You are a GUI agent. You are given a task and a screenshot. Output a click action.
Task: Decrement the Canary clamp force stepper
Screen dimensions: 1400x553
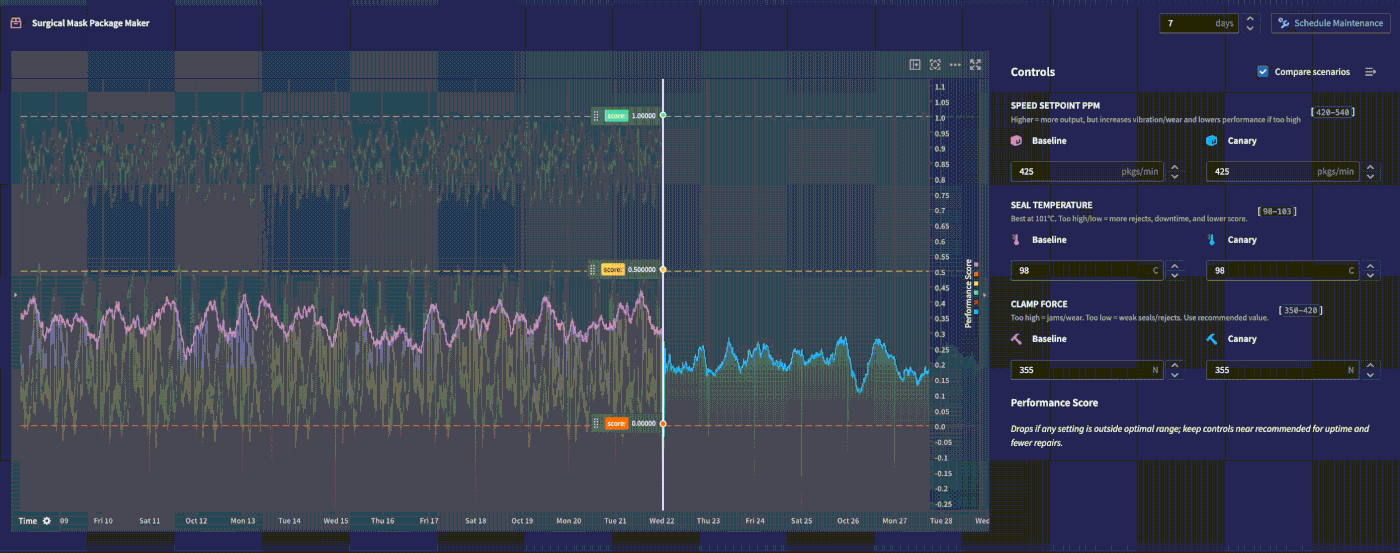click(1371, 375)
